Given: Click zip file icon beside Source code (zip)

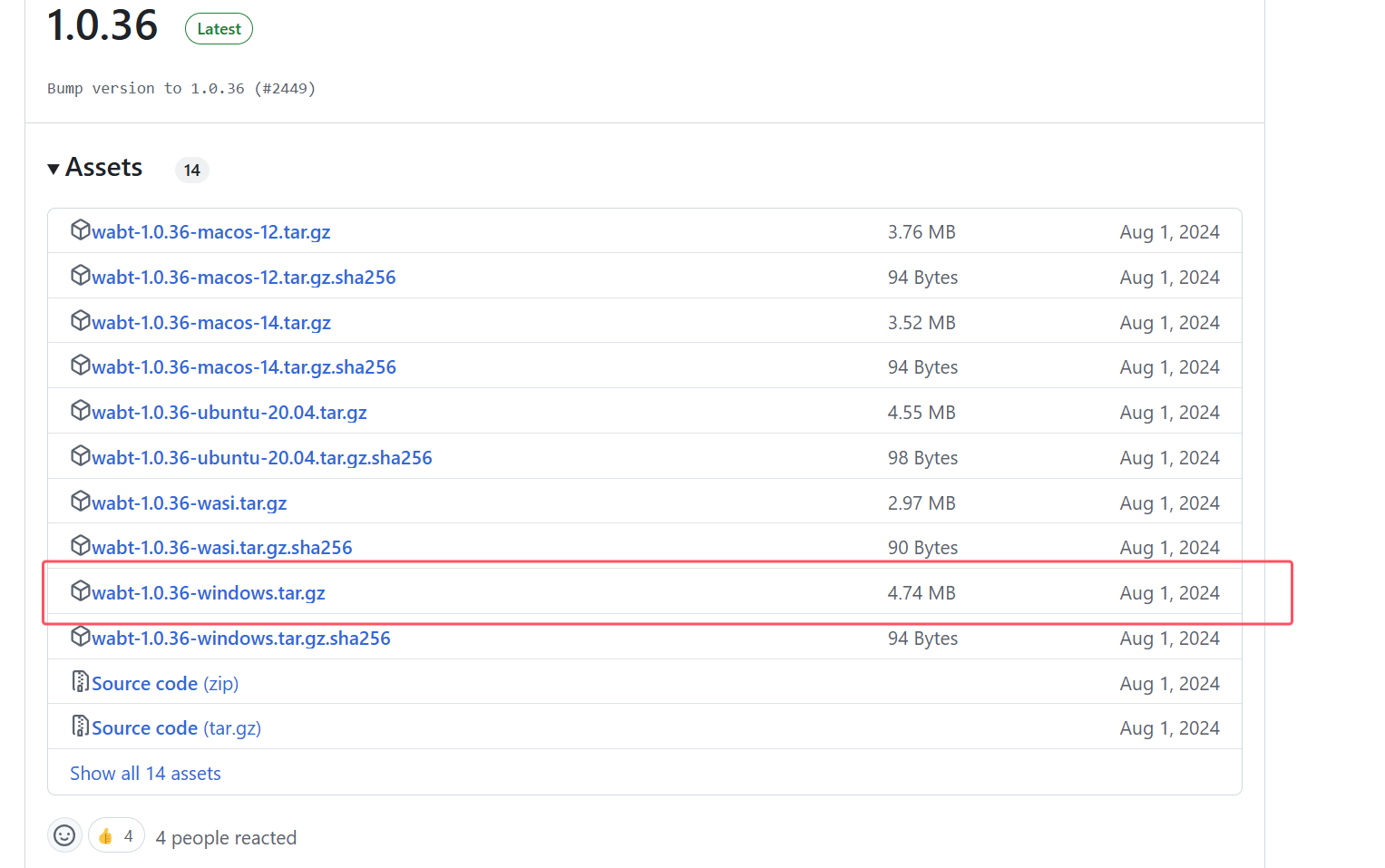Looking at the screenshot, I should coord(81,681).
